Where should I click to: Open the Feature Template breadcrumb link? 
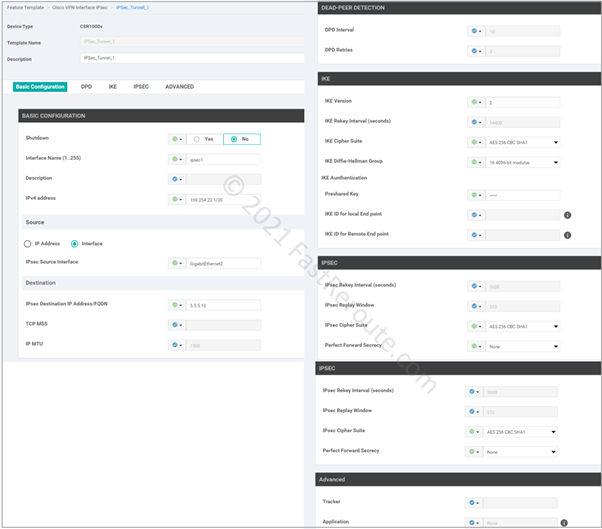[25, 7]
